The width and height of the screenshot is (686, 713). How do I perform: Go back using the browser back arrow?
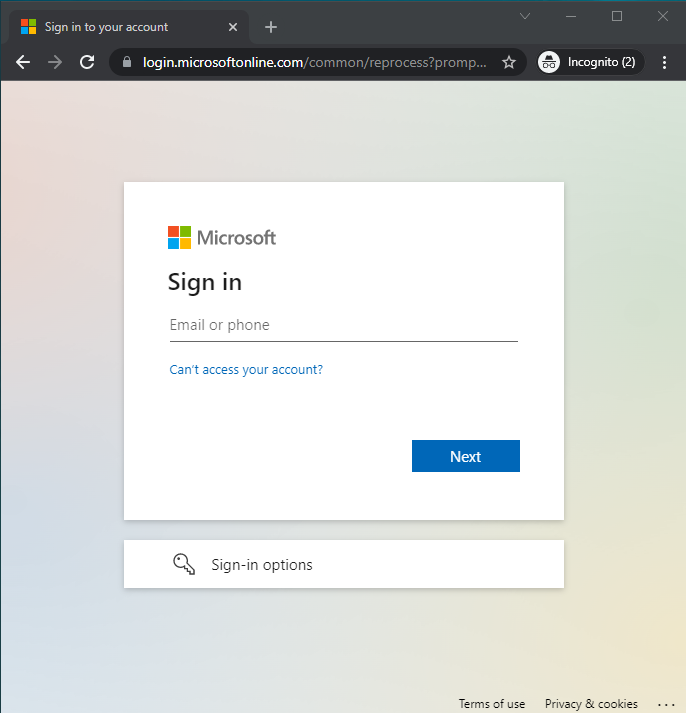23,62
